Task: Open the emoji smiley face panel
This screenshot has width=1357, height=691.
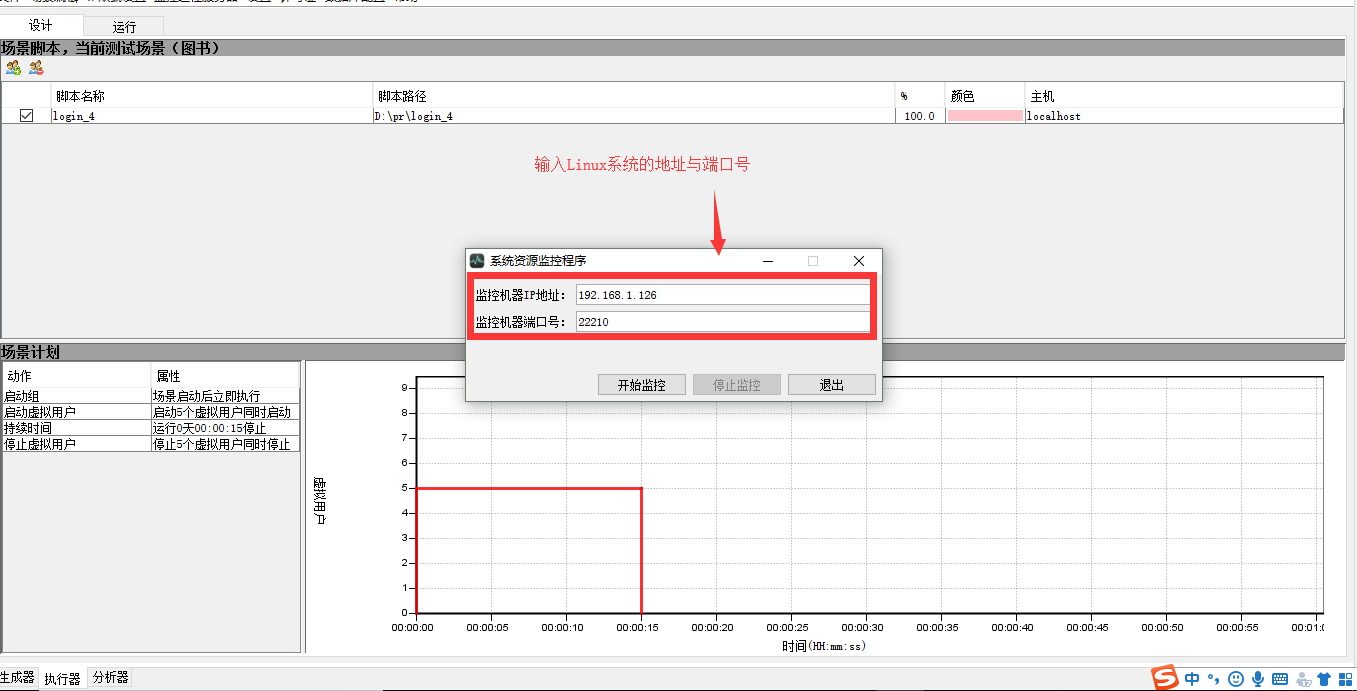Action: click(1236, 679)
